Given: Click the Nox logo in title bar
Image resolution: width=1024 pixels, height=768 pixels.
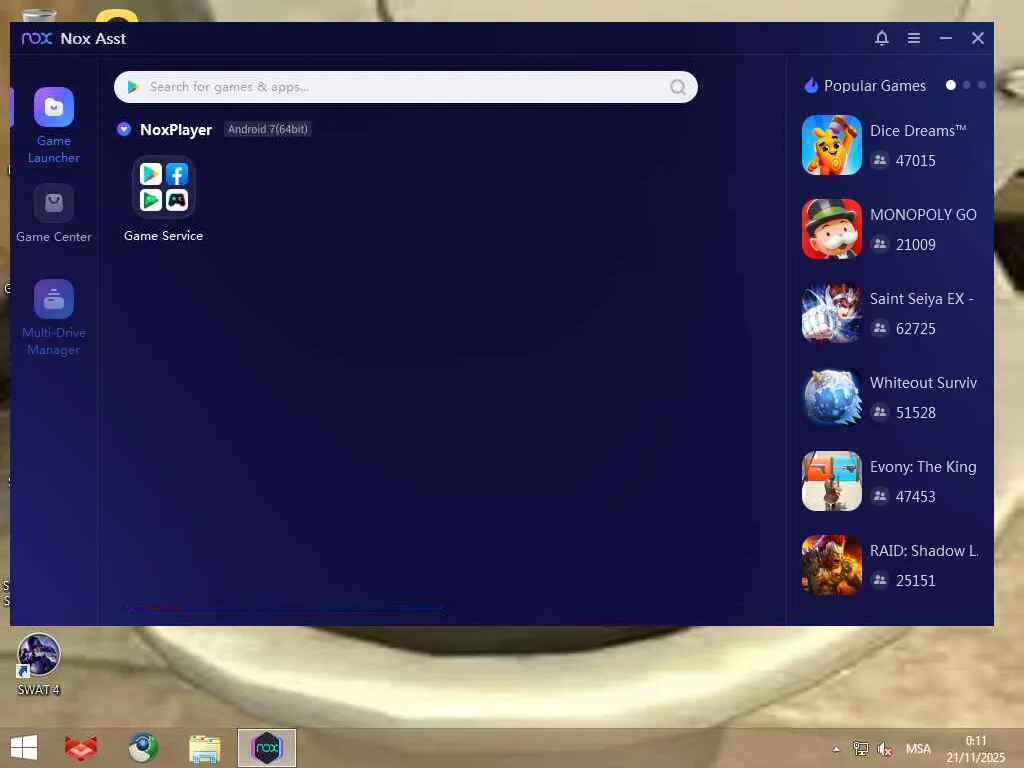Looking at the screenshot, I should pyautogui.click(x=37, y=39).
